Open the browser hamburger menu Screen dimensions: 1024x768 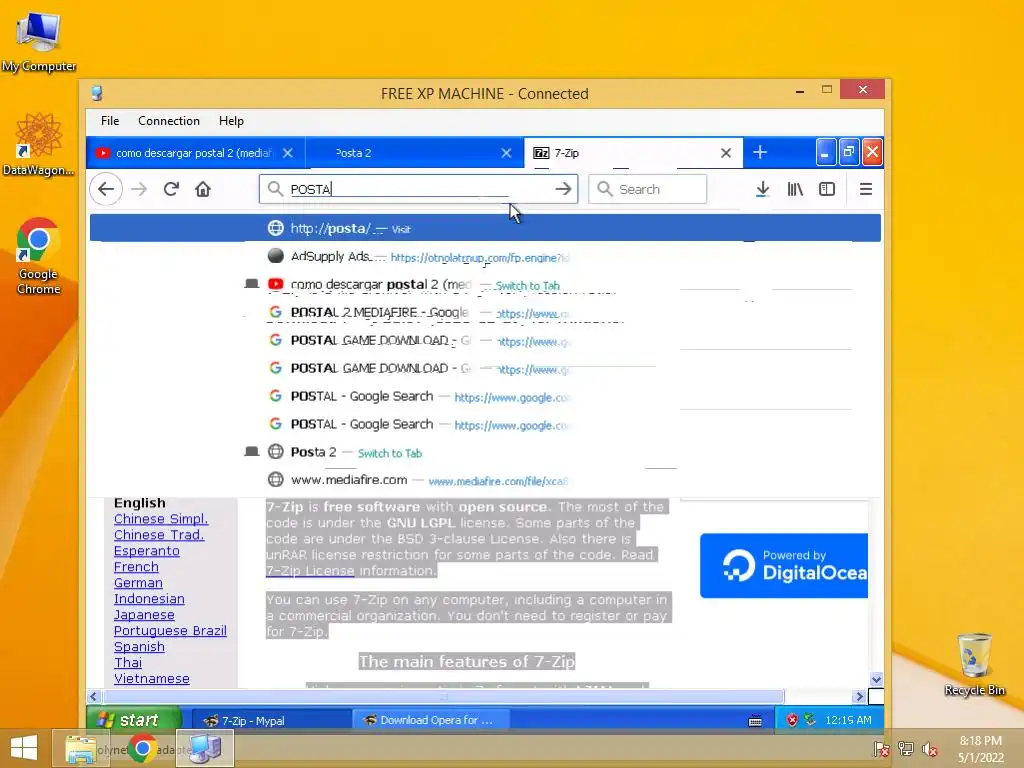click(866, 189)
